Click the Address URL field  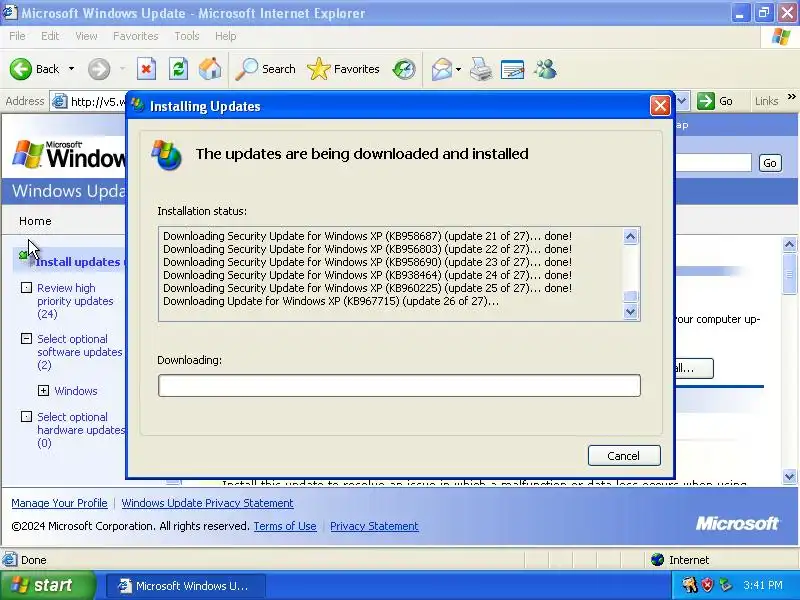(x=97, y=102)
